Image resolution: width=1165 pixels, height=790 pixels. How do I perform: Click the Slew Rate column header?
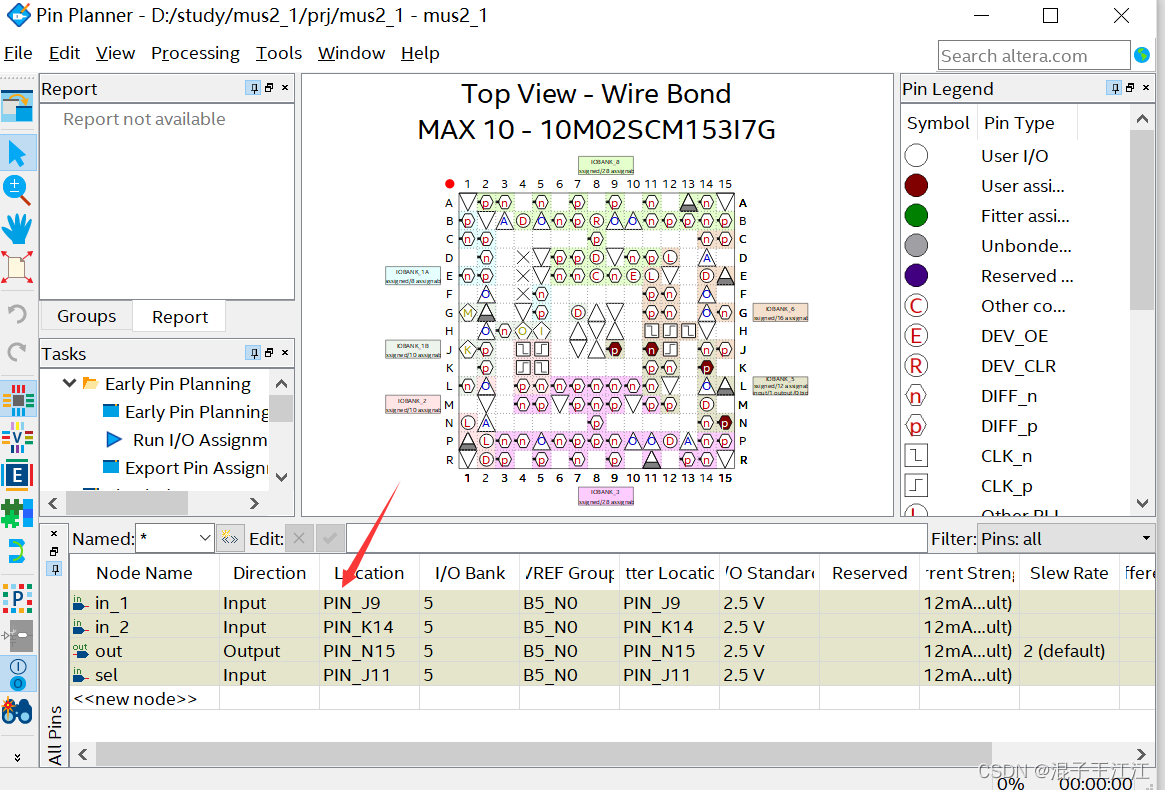(x=1068, y=573)
